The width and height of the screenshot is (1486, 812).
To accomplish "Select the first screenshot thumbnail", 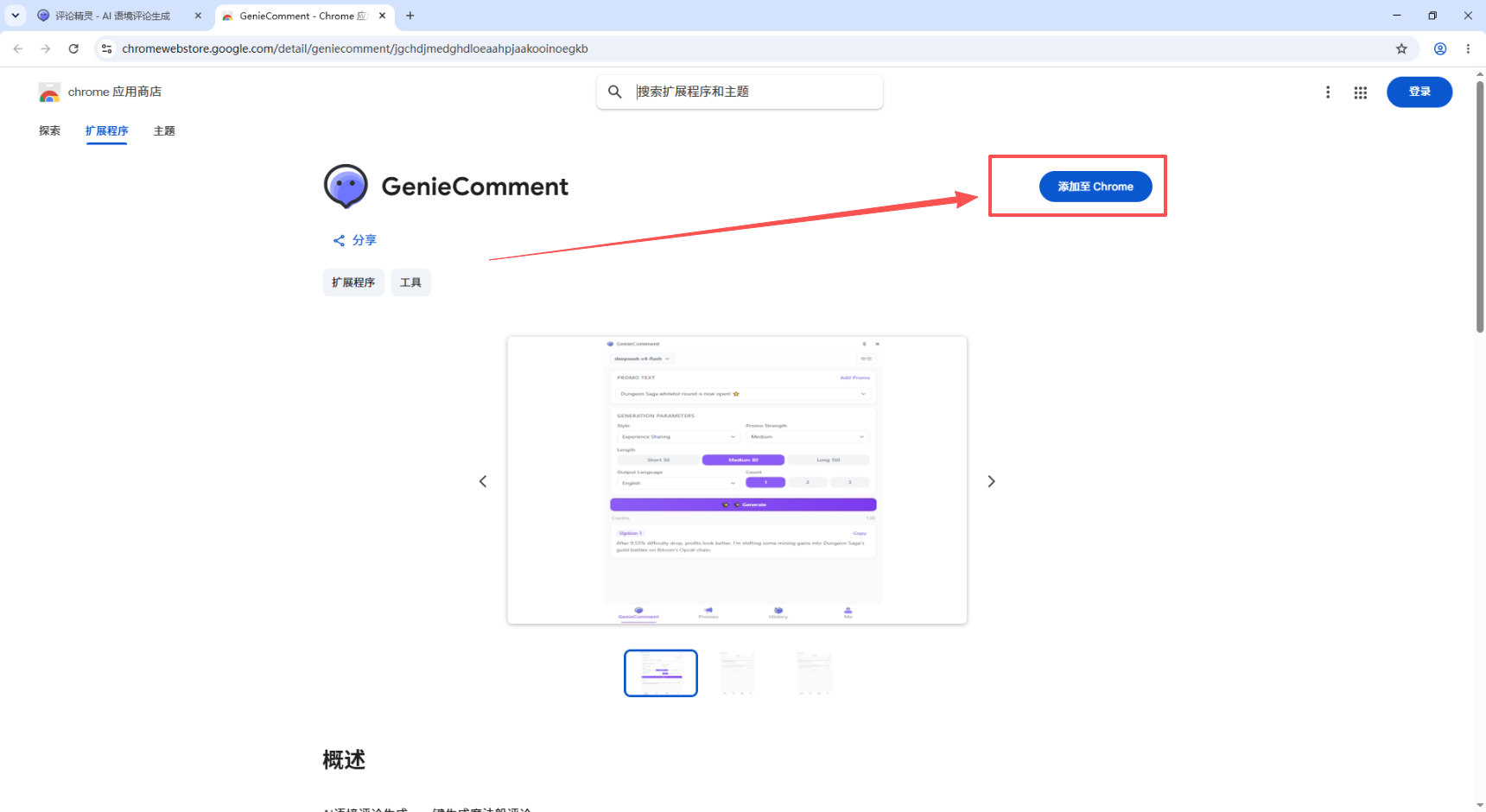I will pos(661,673).
